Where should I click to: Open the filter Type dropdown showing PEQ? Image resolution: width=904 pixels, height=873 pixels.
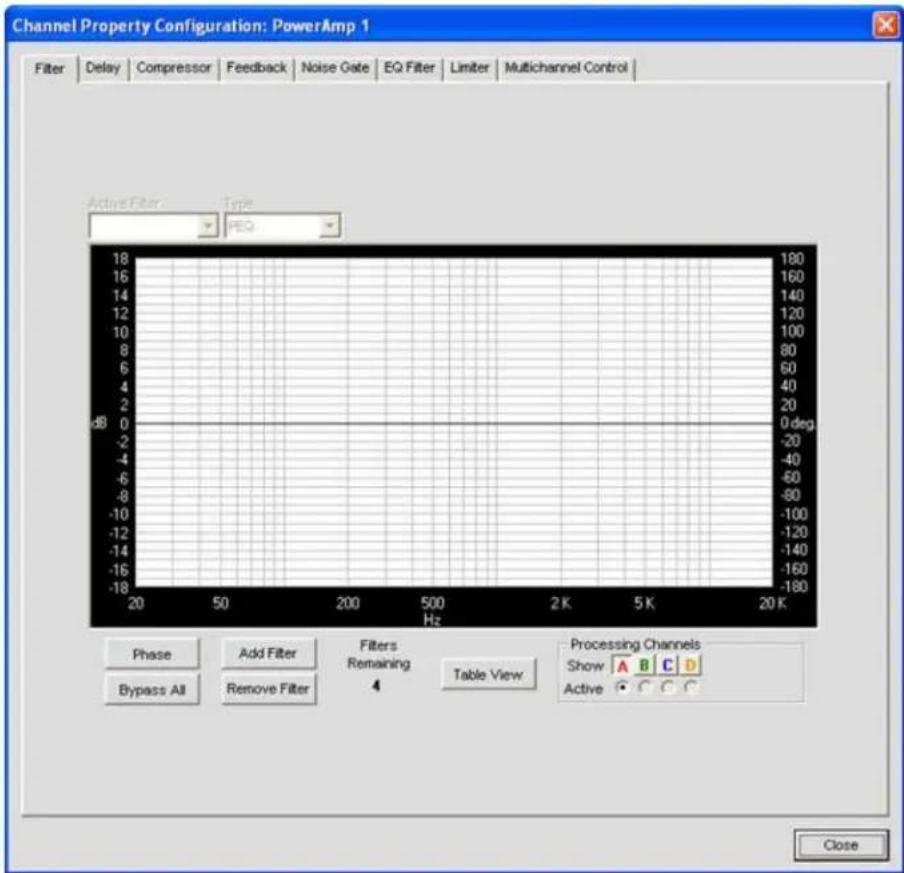(282, 225)
